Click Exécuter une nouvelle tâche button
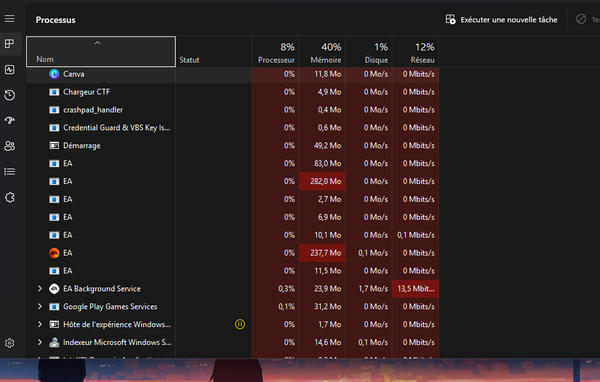Screen dimensions: 600x382 pos(501,20)
